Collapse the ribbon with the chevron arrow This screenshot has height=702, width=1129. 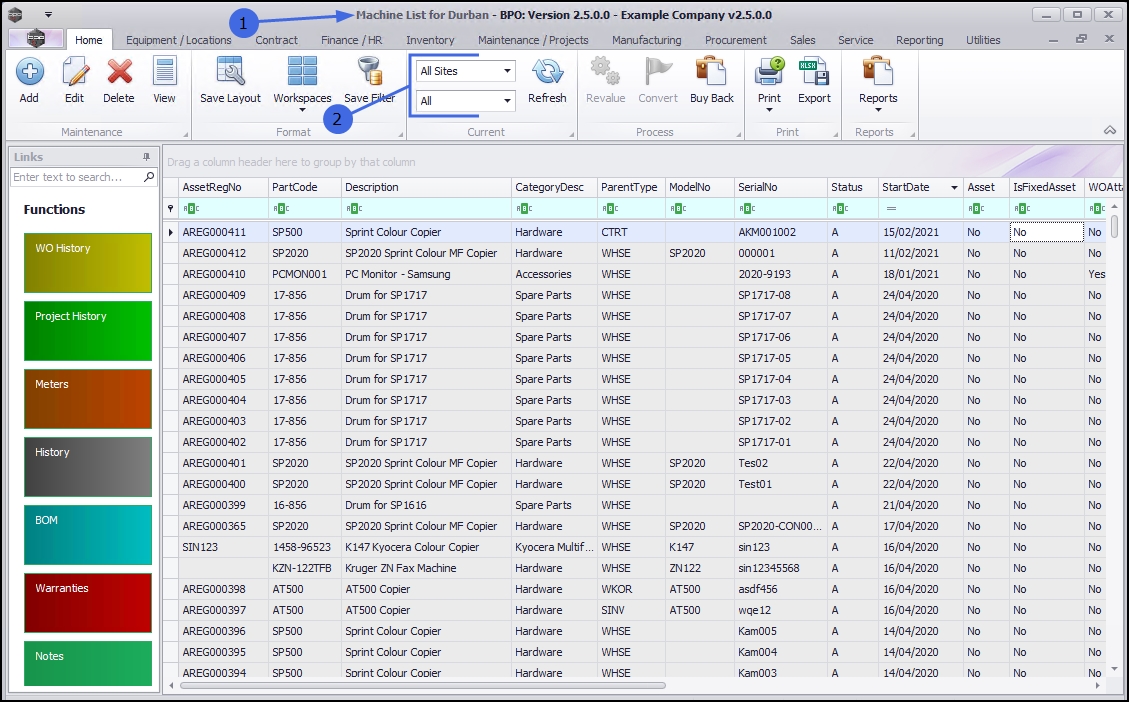(1109, 131)
